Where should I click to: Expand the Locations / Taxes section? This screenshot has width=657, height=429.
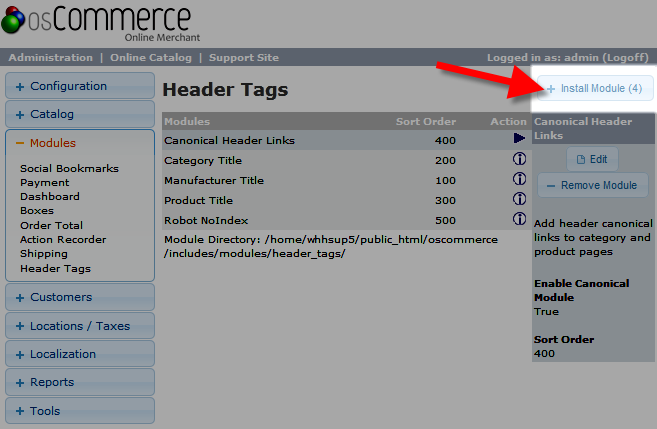click(x=80, y=325)
